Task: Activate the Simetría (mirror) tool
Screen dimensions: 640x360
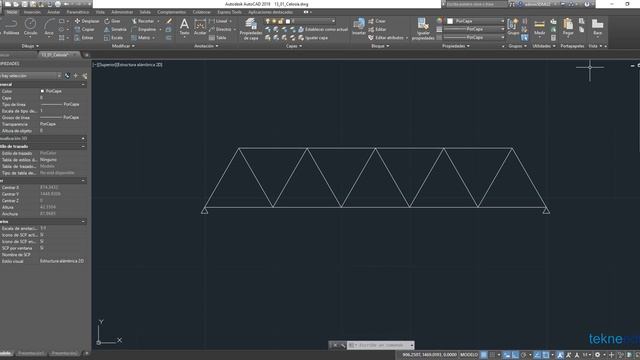Action: pos(115,29)
